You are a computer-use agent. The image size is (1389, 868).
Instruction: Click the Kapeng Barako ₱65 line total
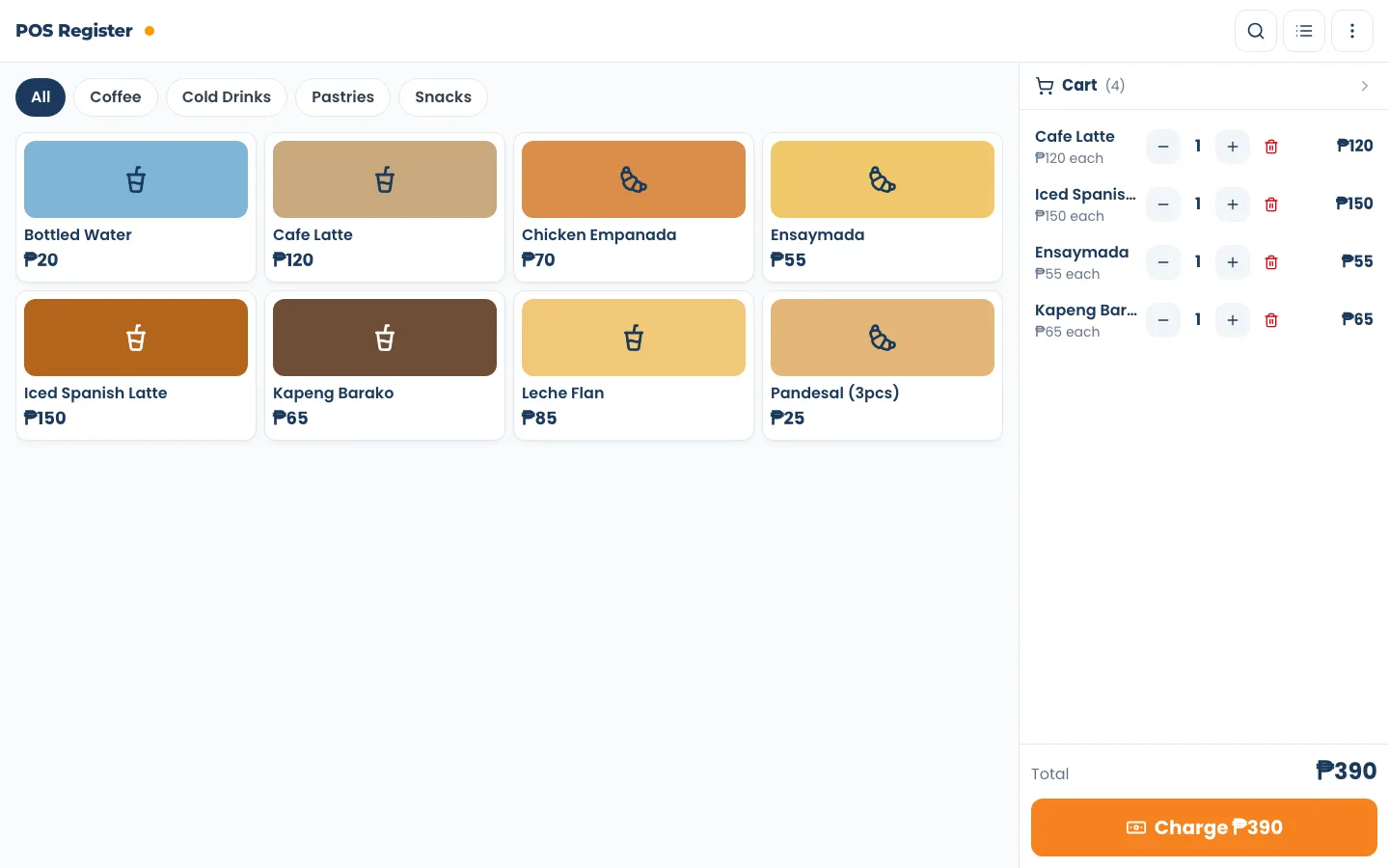click(1357, 319)
